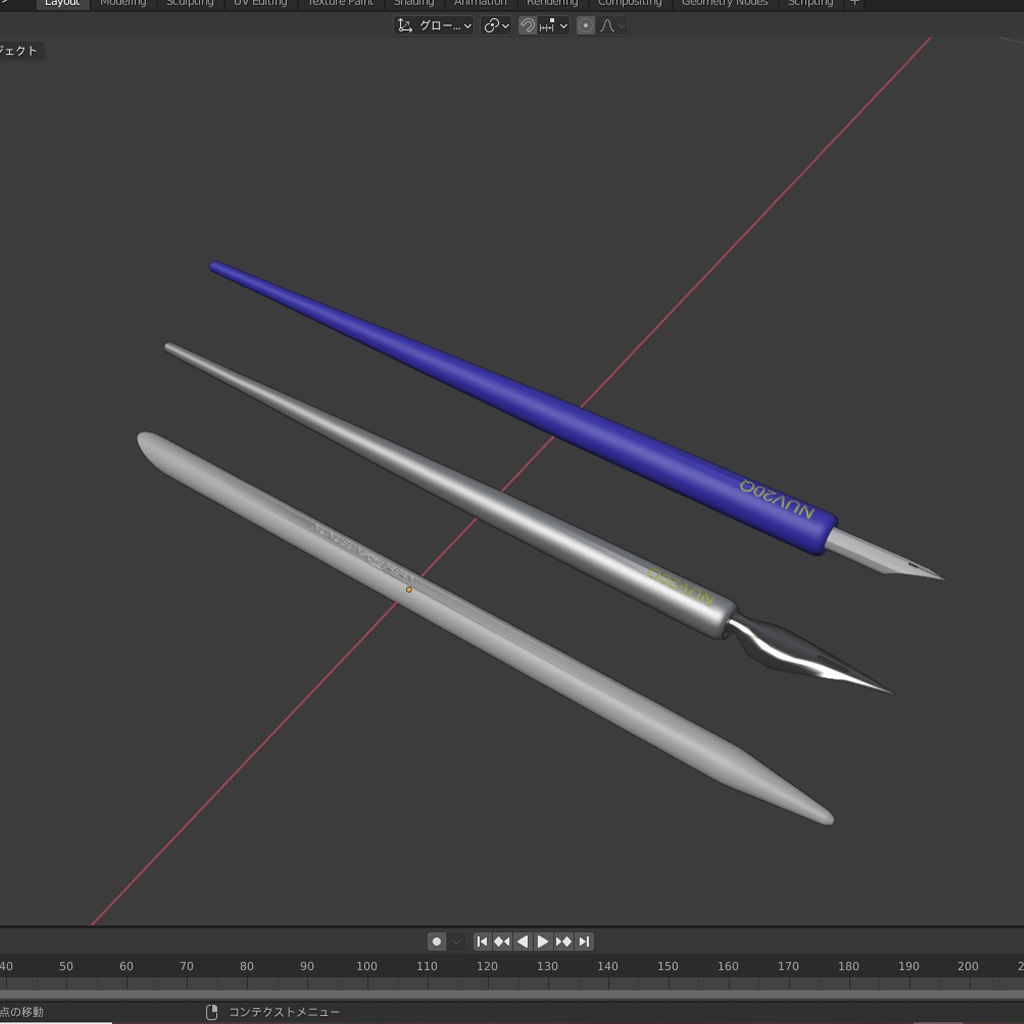Open the Rendering workspace tab
The width and height of the screenshot is (1024, 1024).
click(x=552, y=3)
